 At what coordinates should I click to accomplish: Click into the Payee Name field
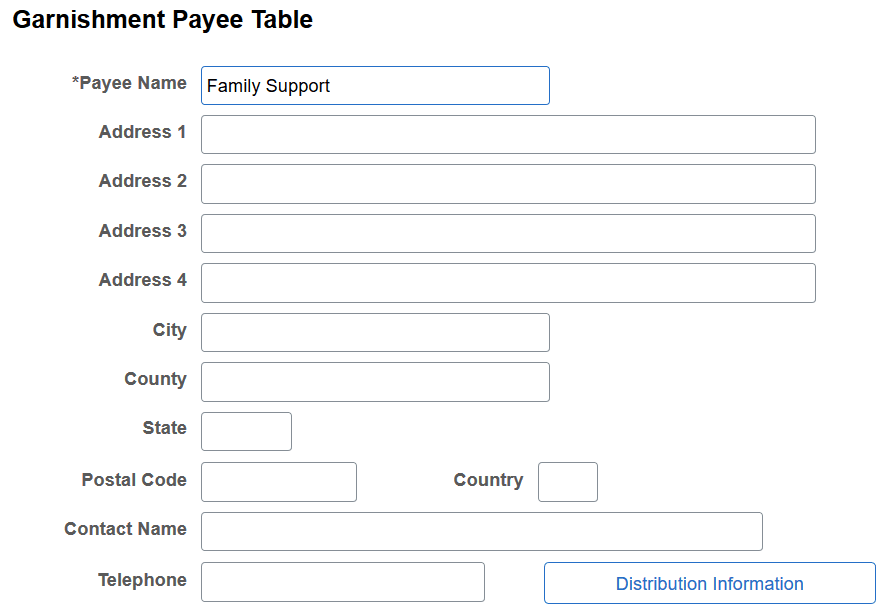coord(375,85)
